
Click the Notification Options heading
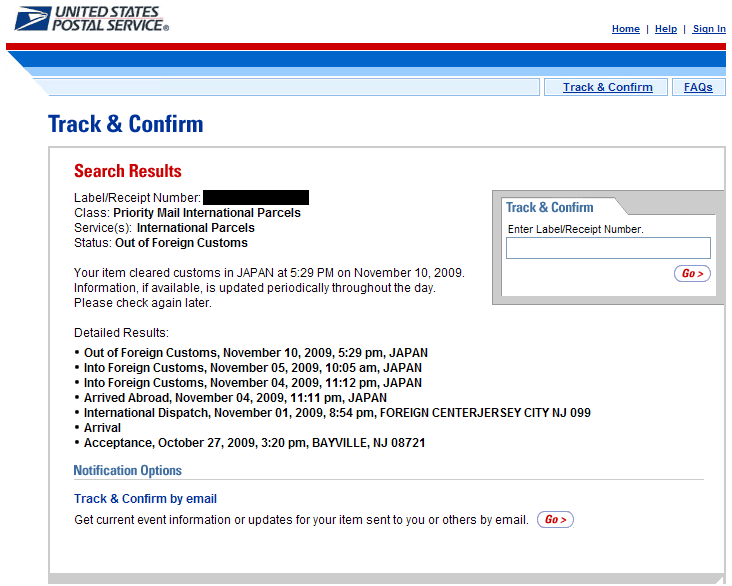coord(127,470)
